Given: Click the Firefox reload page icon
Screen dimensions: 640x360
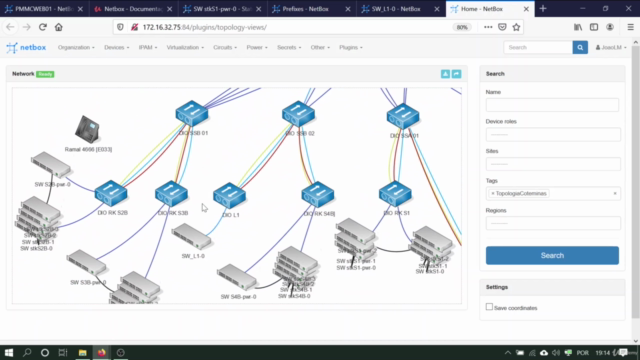Looking at the screenshot, I should pyautogui.click(x=42, y=27).
